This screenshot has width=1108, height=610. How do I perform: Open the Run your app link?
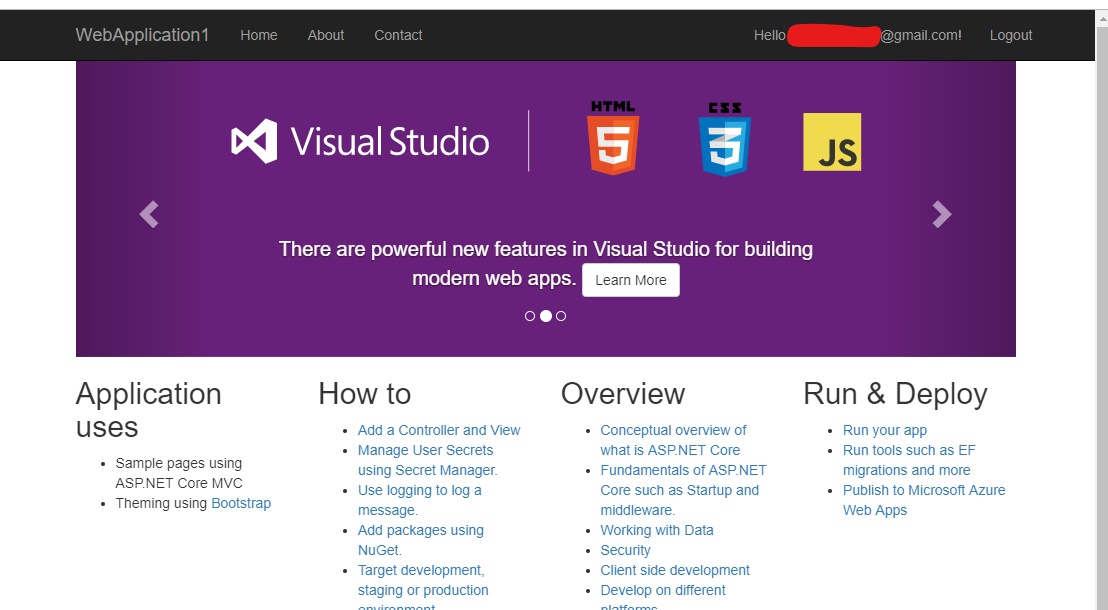click(885, 430)
